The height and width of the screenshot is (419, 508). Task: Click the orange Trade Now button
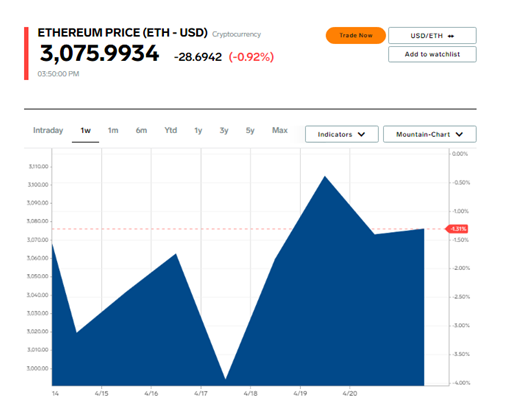pyautogui.click(x=355, y=35)
